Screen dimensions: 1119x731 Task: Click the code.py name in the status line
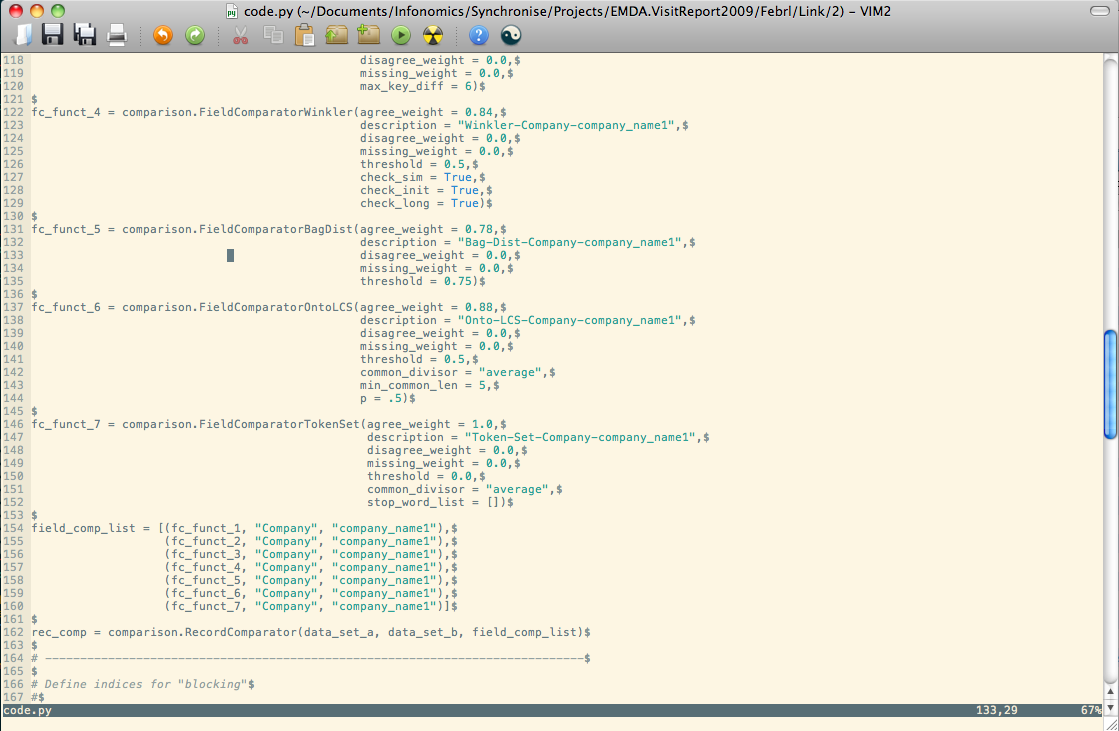click(27, 710)
